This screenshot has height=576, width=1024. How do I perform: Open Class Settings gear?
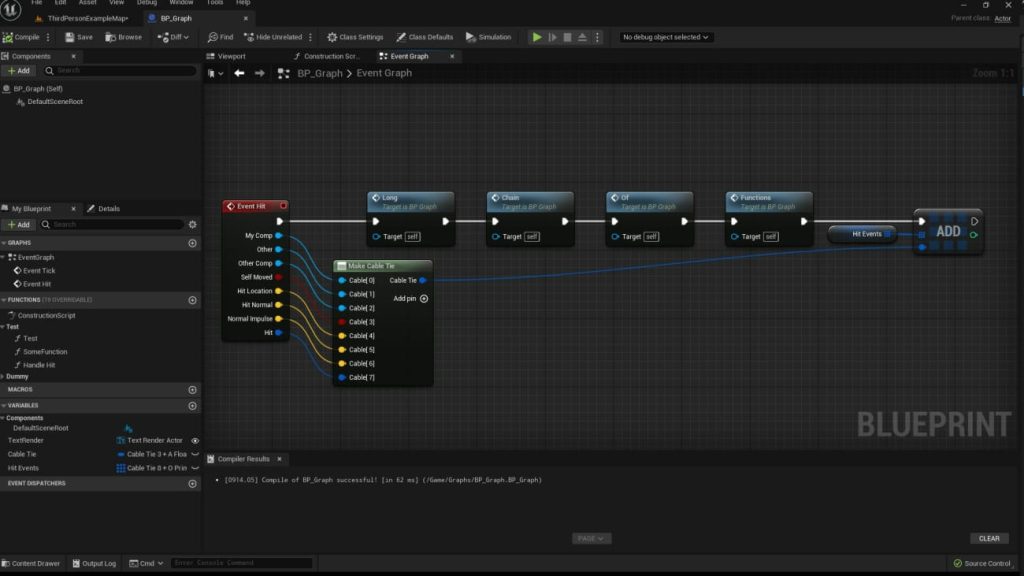point(332,37)
